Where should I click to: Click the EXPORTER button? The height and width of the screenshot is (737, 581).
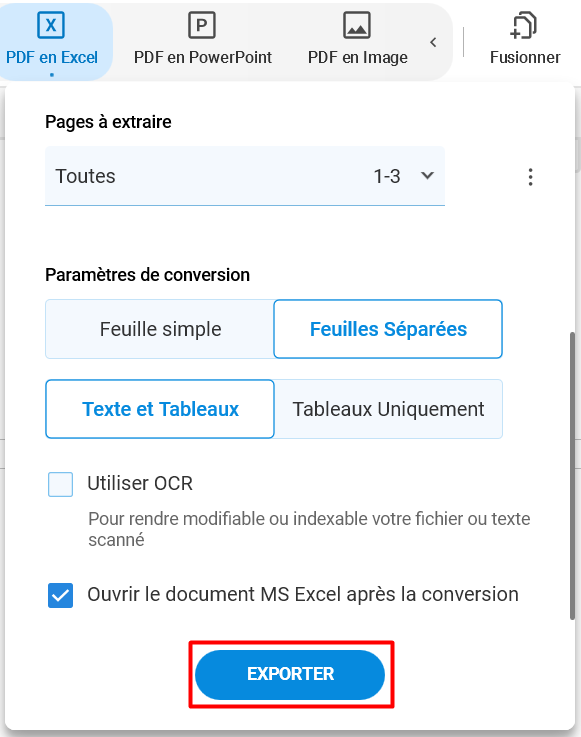click(x=290, y=674)
